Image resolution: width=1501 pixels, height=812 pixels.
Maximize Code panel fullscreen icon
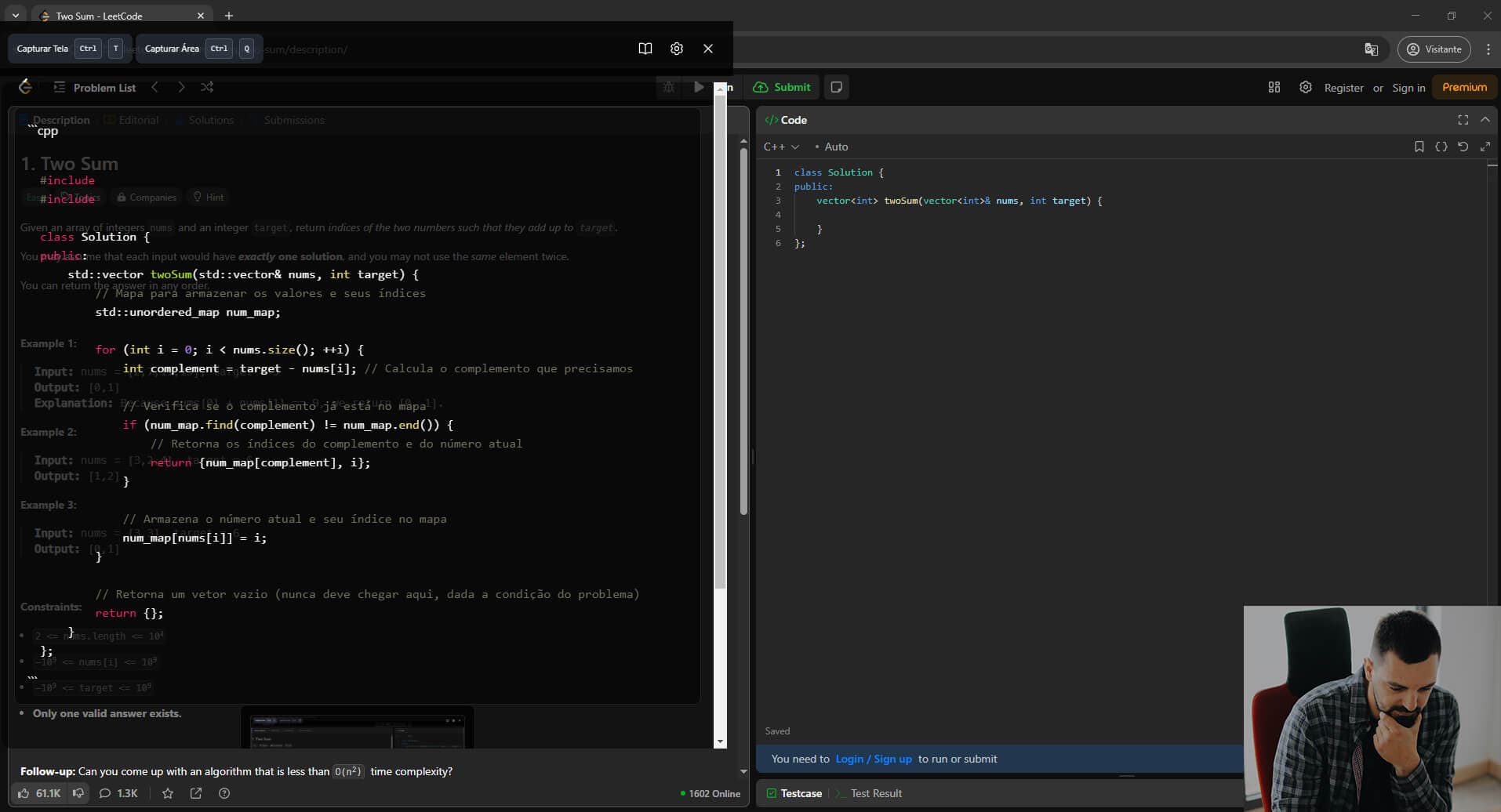point(1463,120)
